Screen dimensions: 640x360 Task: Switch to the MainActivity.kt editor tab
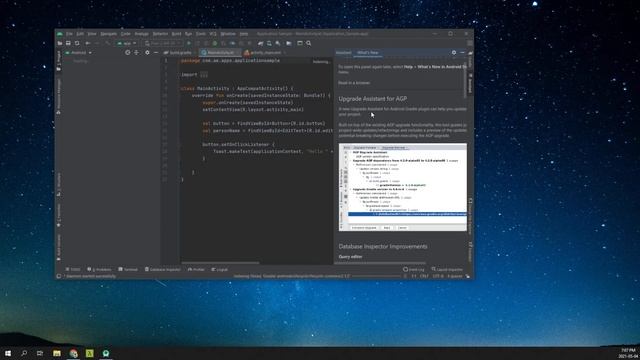click(x=220, y=53)
